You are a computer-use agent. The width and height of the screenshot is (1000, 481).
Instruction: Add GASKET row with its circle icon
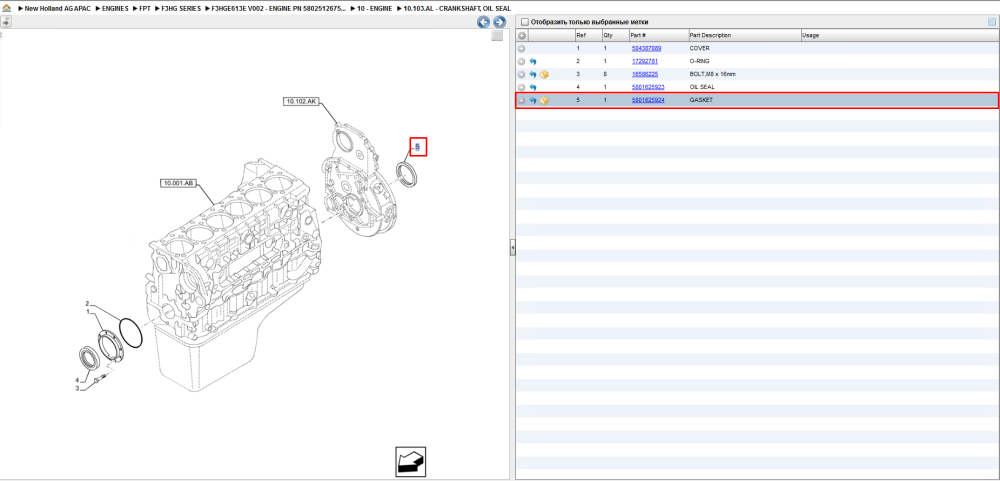point(521,101)
